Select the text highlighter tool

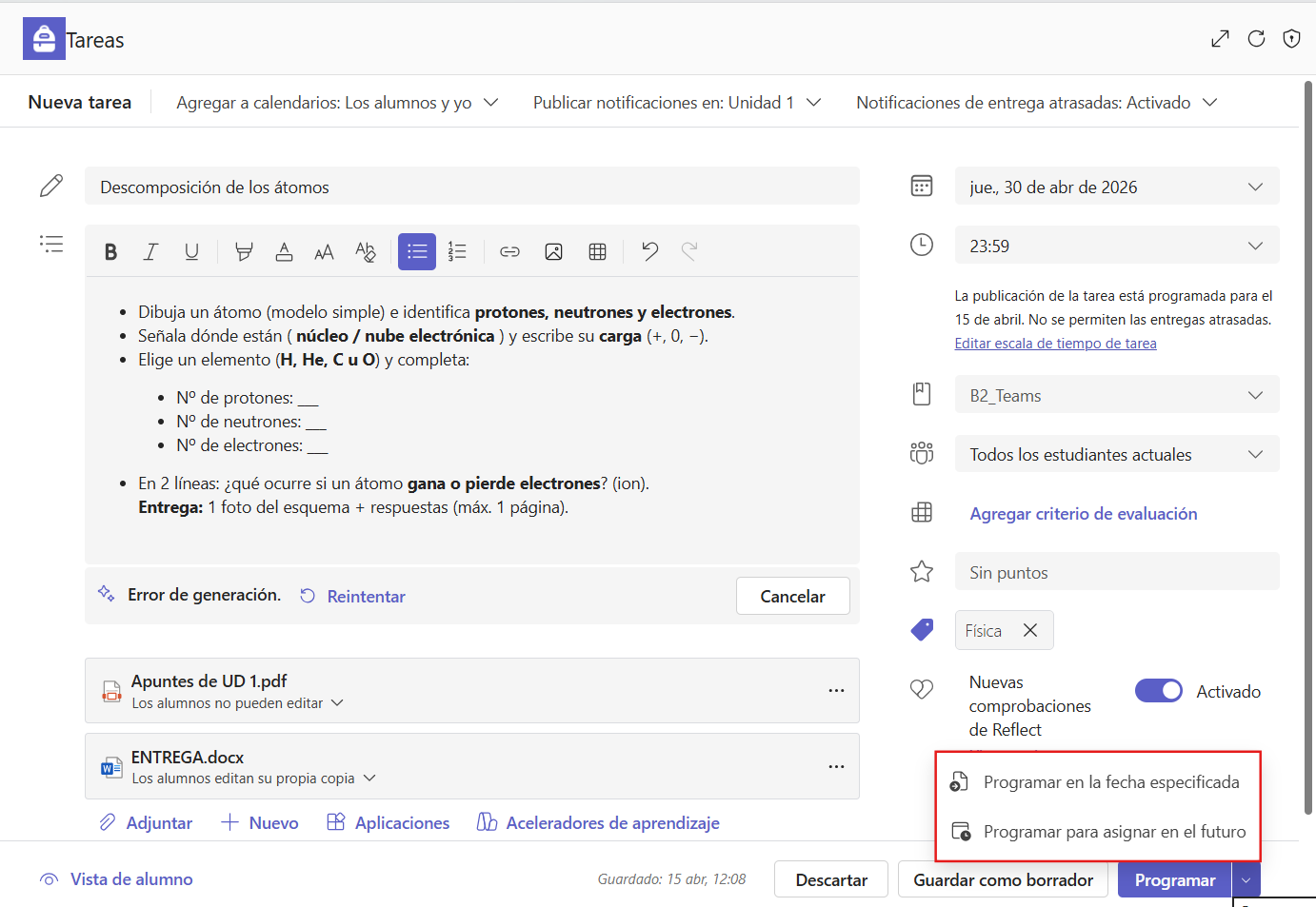tap(244, 251)
